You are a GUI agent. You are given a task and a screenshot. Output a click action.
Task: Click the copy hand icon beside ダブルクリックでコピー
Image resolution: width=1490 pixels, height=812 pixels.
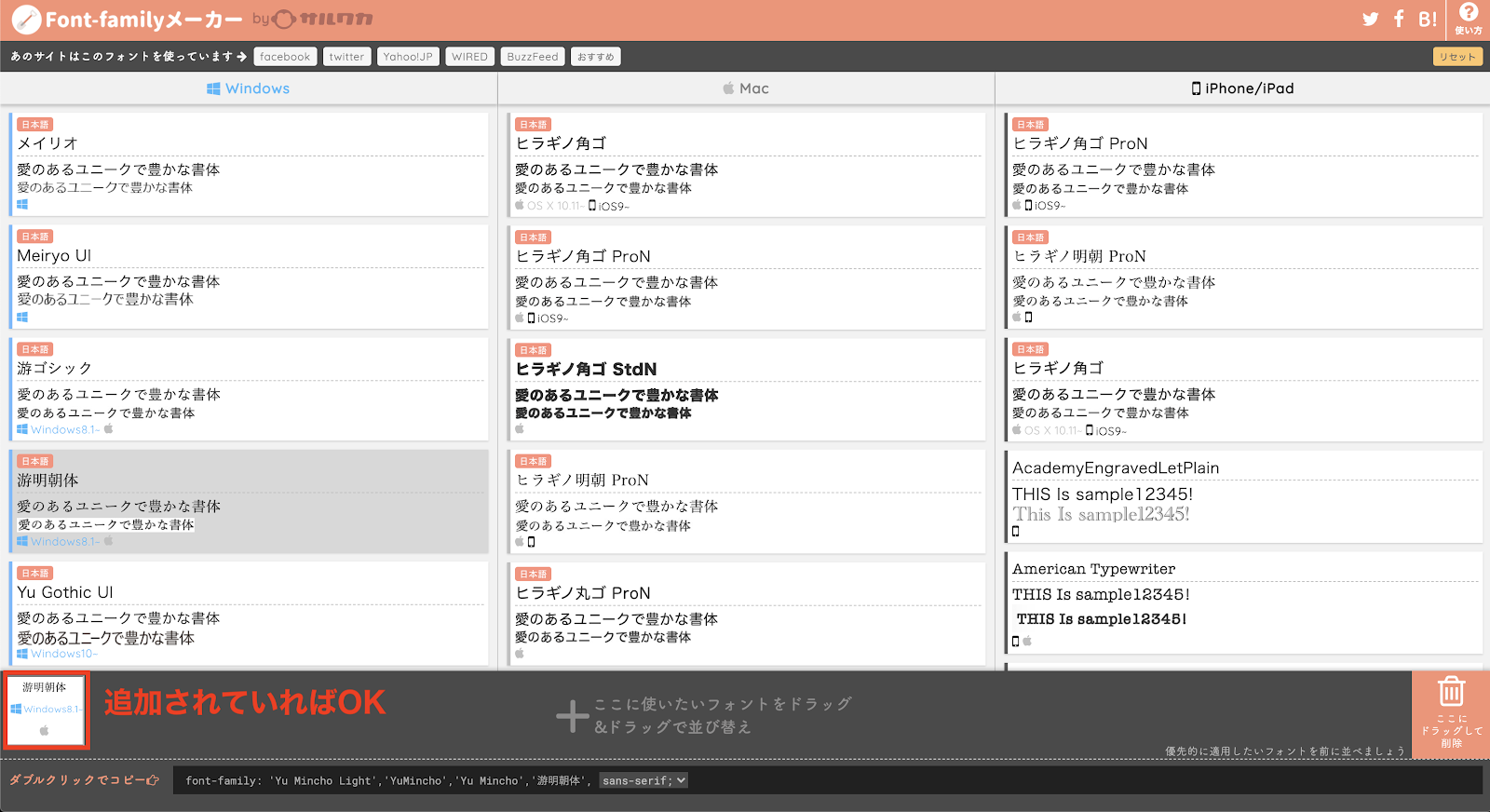coord(153,780)
